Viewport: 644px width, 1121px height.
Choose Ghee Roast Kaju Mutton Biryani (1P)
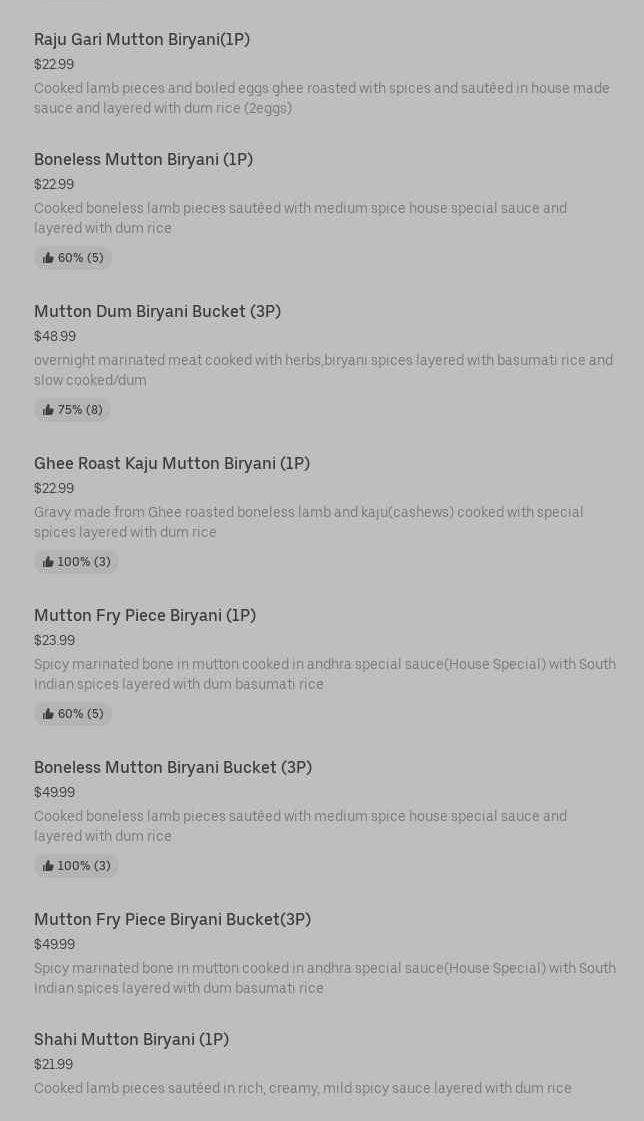(172, 463)
